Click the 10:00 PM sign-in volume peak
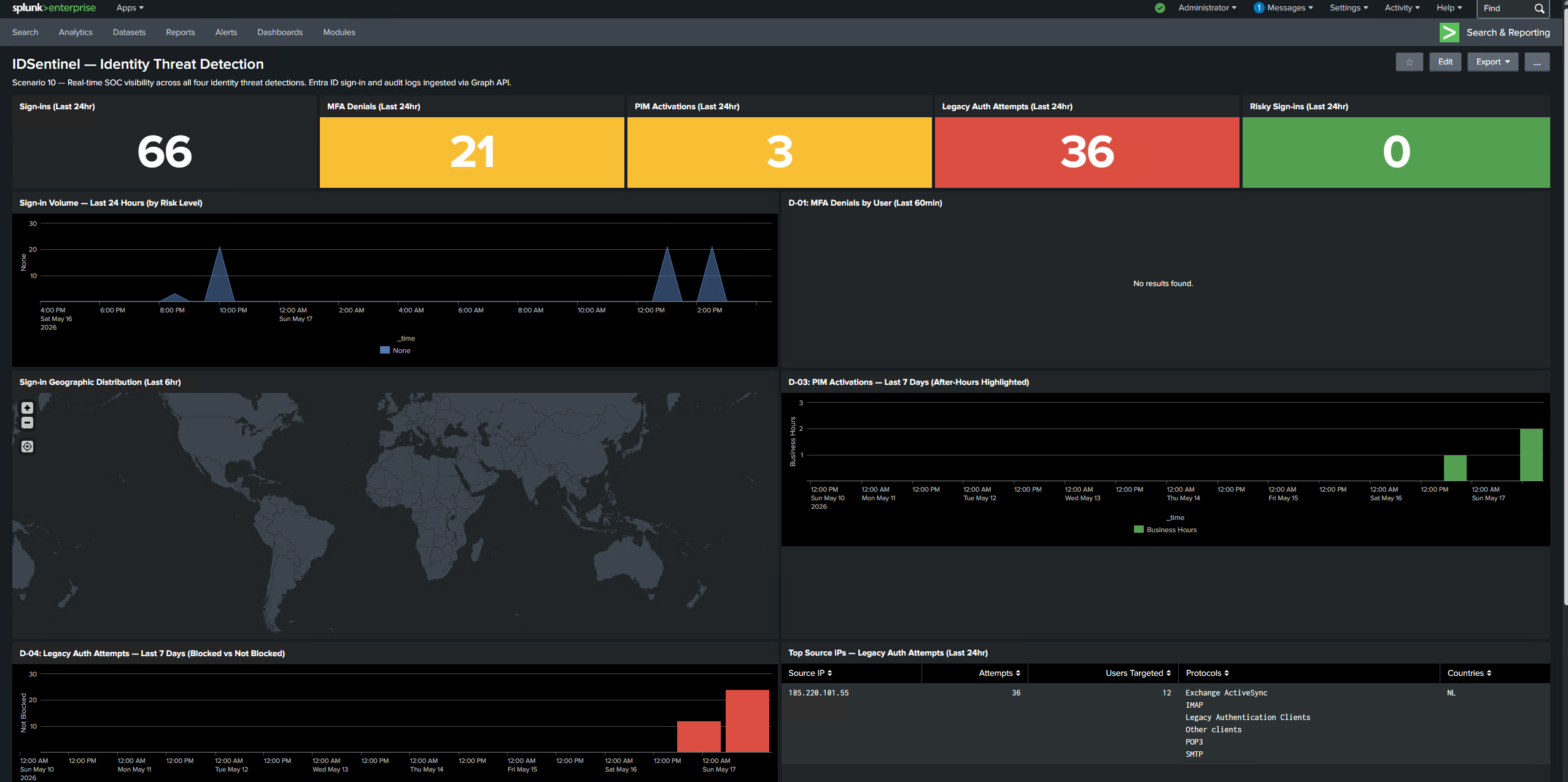Screen dimensions: 1568x782 [x=219, y=273]
